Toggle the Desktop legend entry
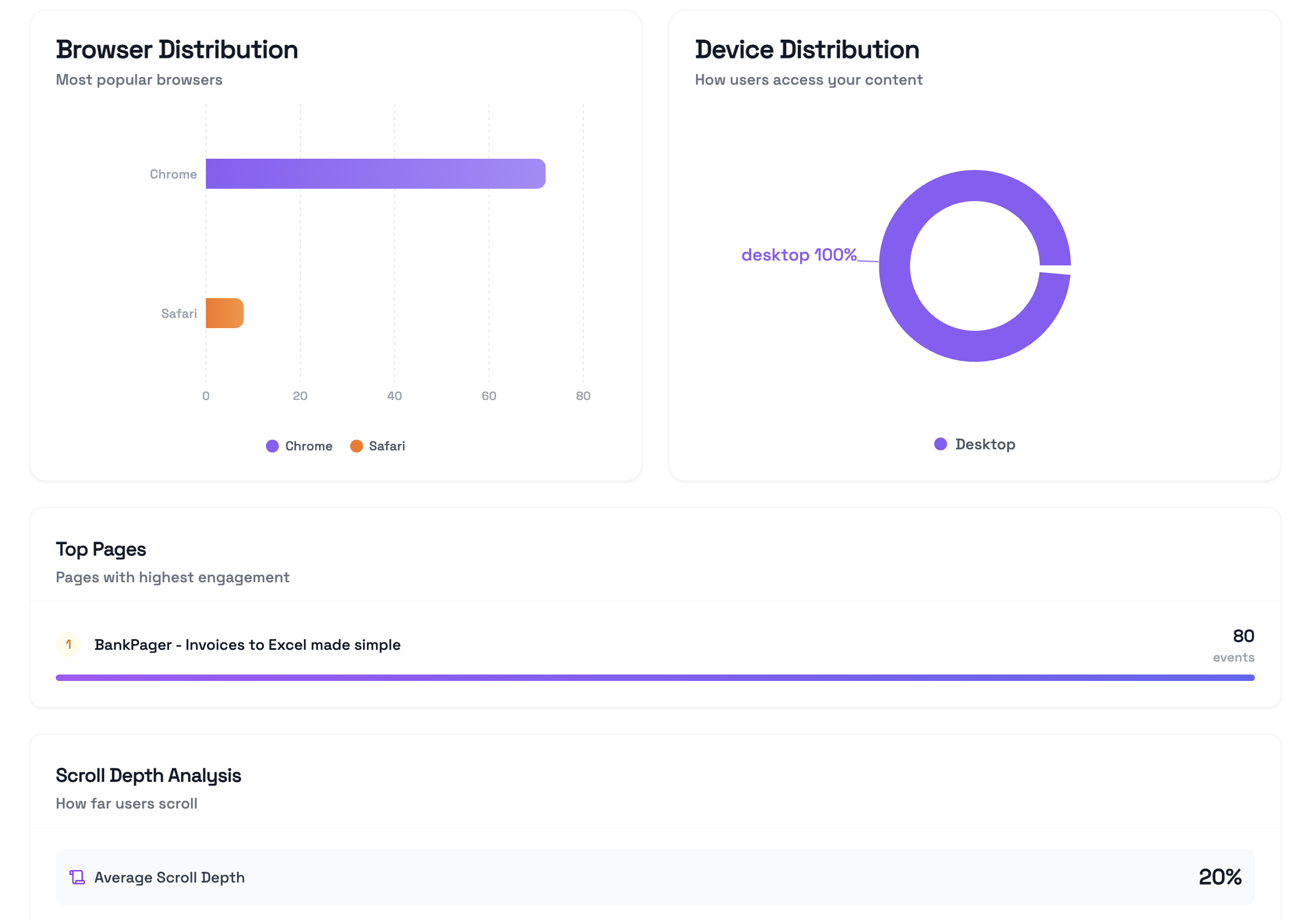This screenshot has height=919, width=1316. click(974, 444)
